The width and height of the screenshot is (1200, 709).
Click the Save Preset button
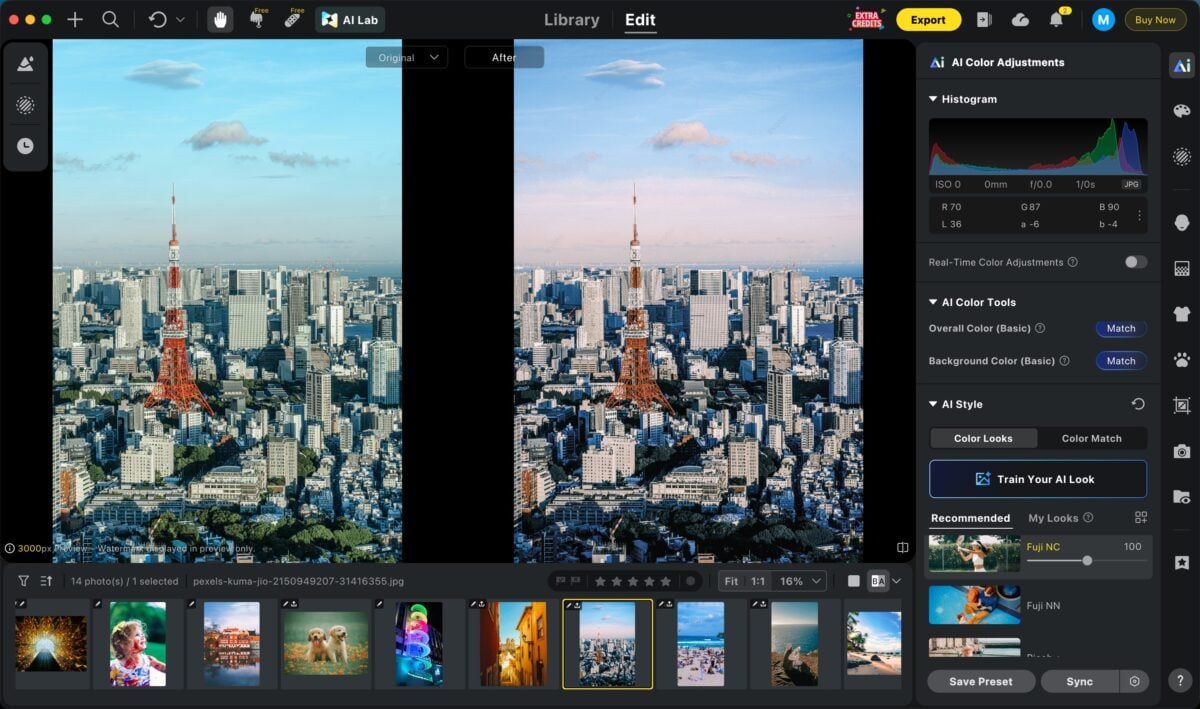(981, 681)
